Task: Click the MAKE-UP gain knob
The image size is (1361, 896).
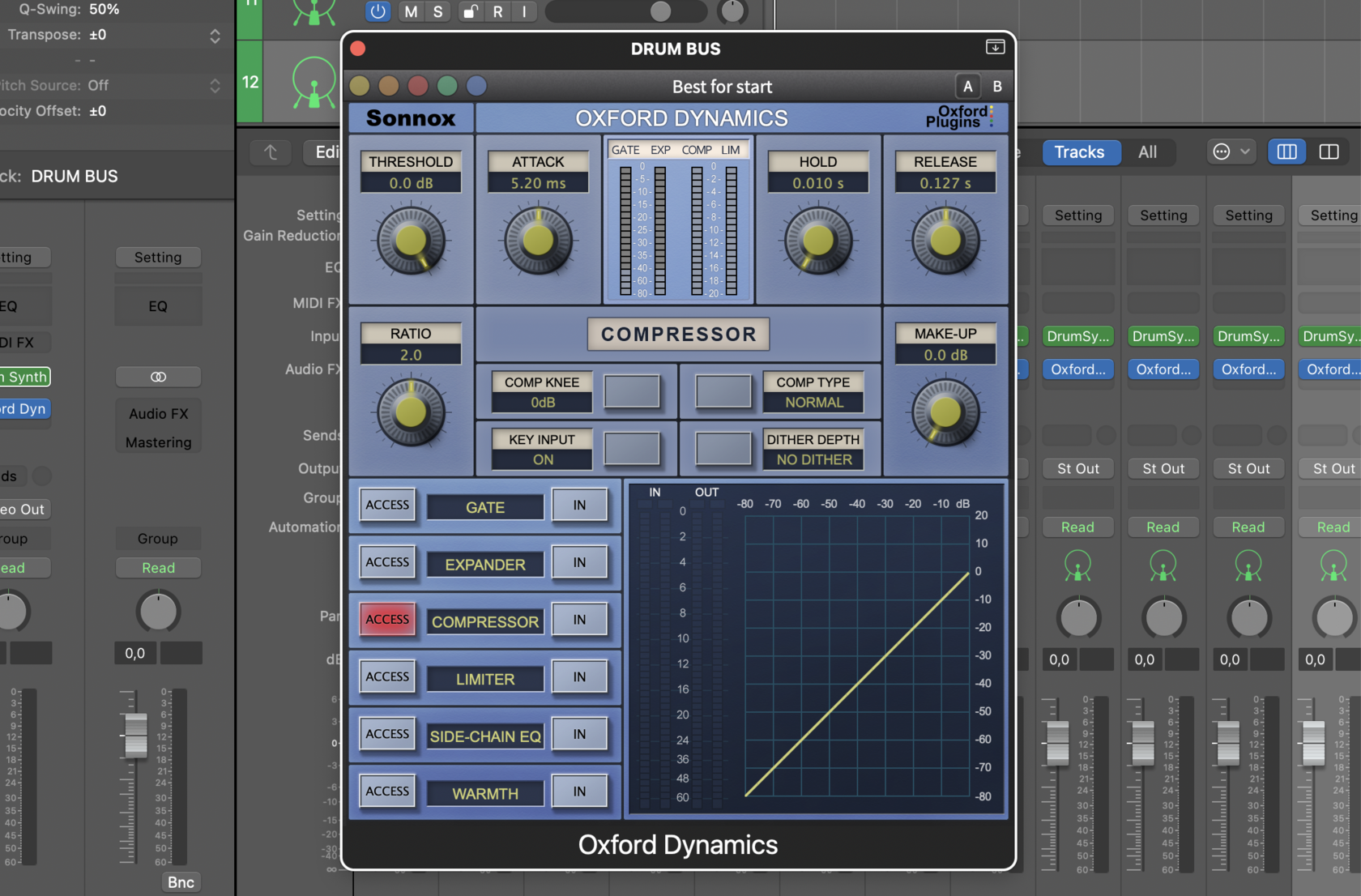Action: 945,412
